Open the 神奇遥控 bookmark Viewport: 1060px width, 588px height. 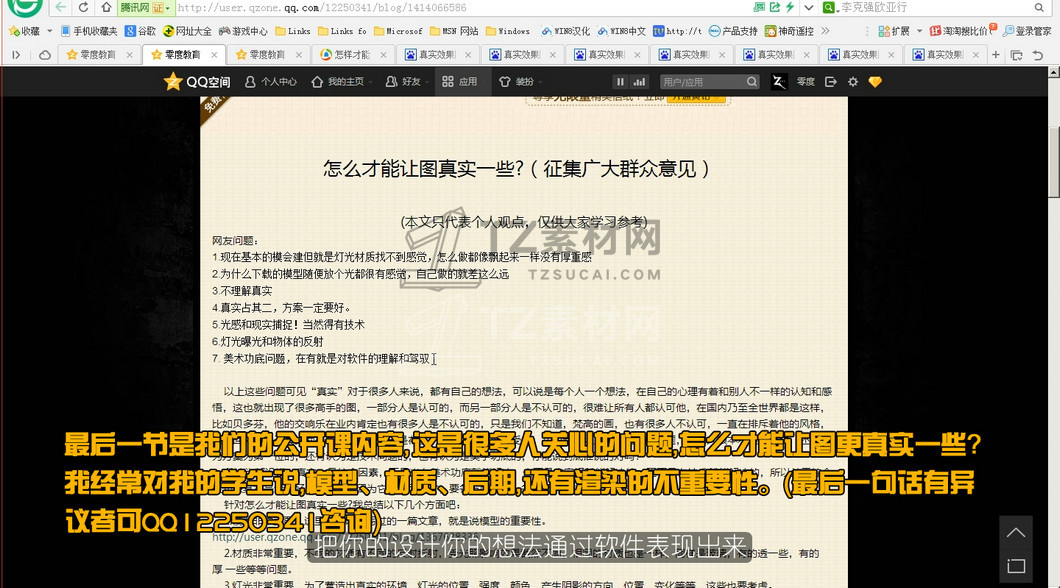(789, 31)
